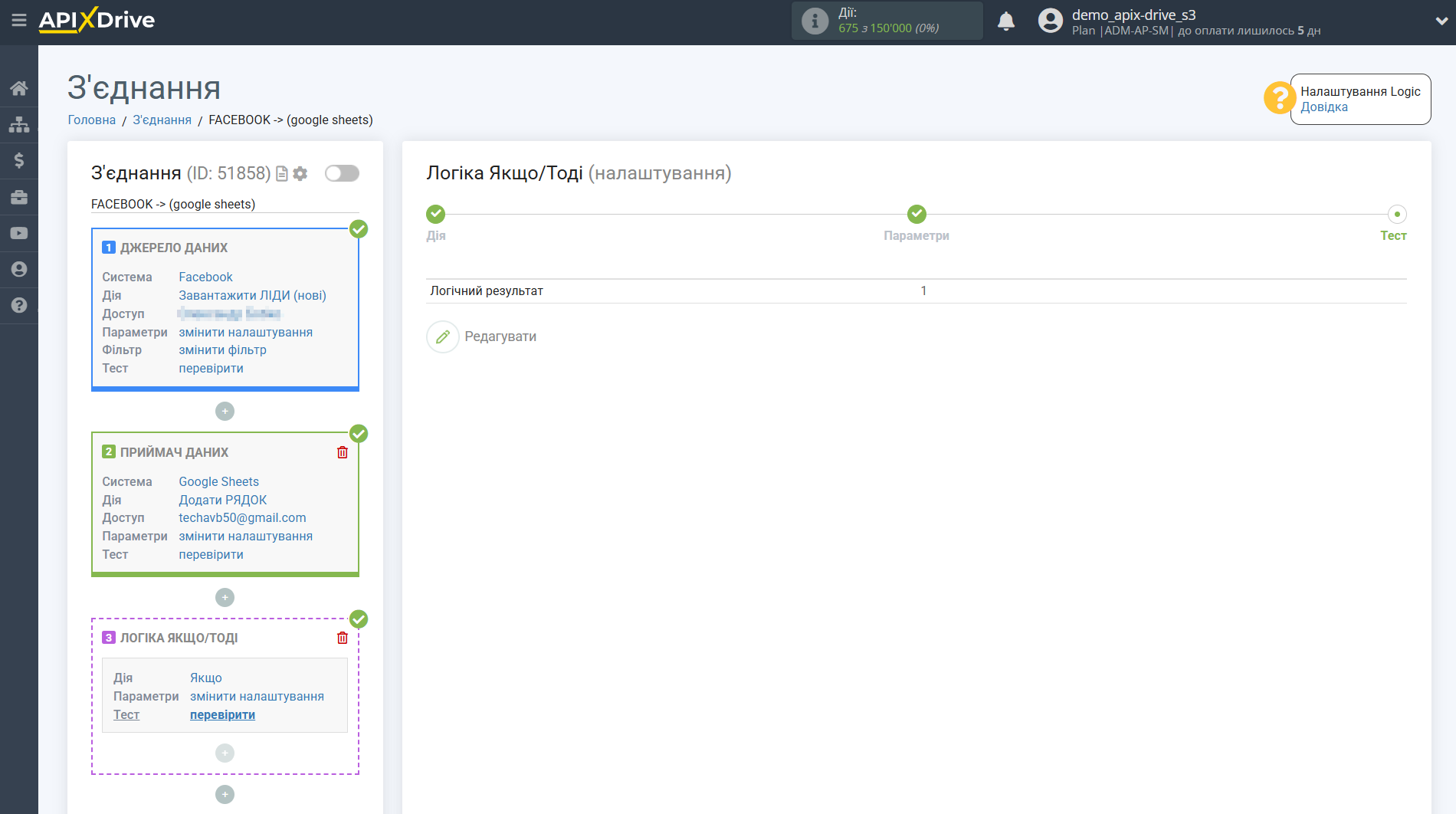Add a step after the data source
Screen dimensions: 1456x814
point(225,412)
